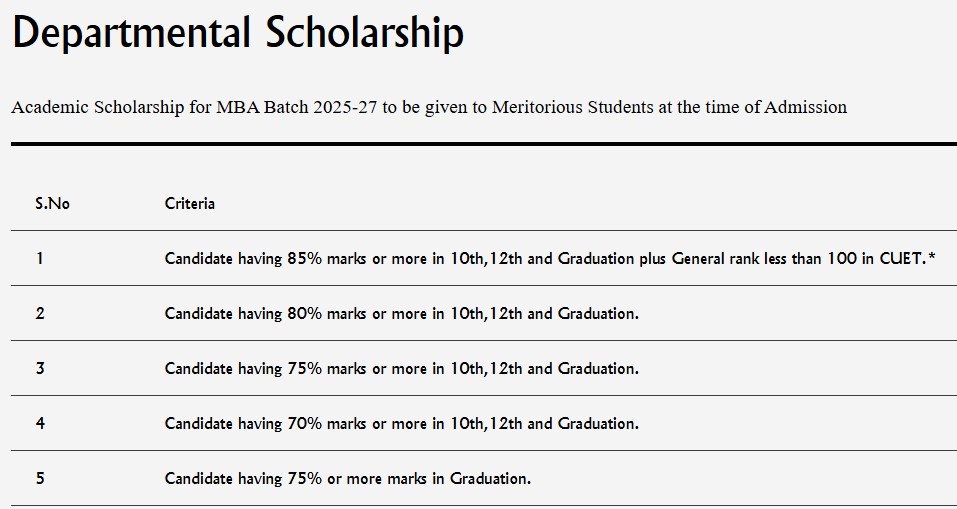
Task: Click the "85%" figure in the first criterion
Action: [304, 258]
